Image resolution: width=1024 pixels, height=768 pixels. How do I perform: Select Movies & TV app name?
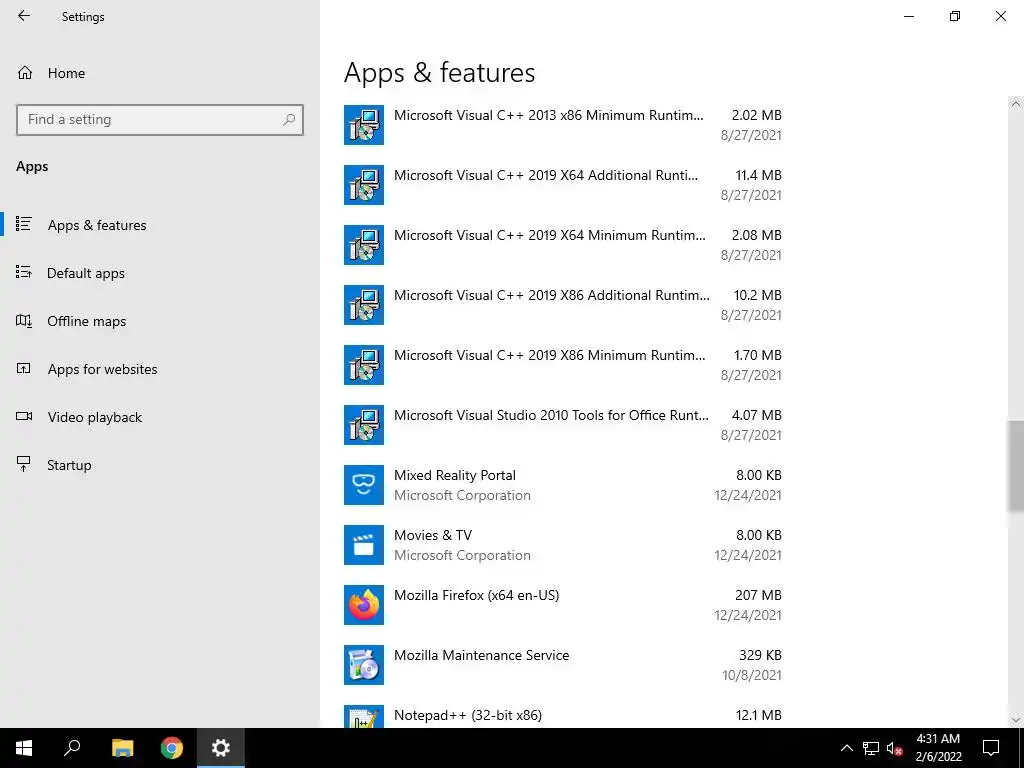(432, 536)
